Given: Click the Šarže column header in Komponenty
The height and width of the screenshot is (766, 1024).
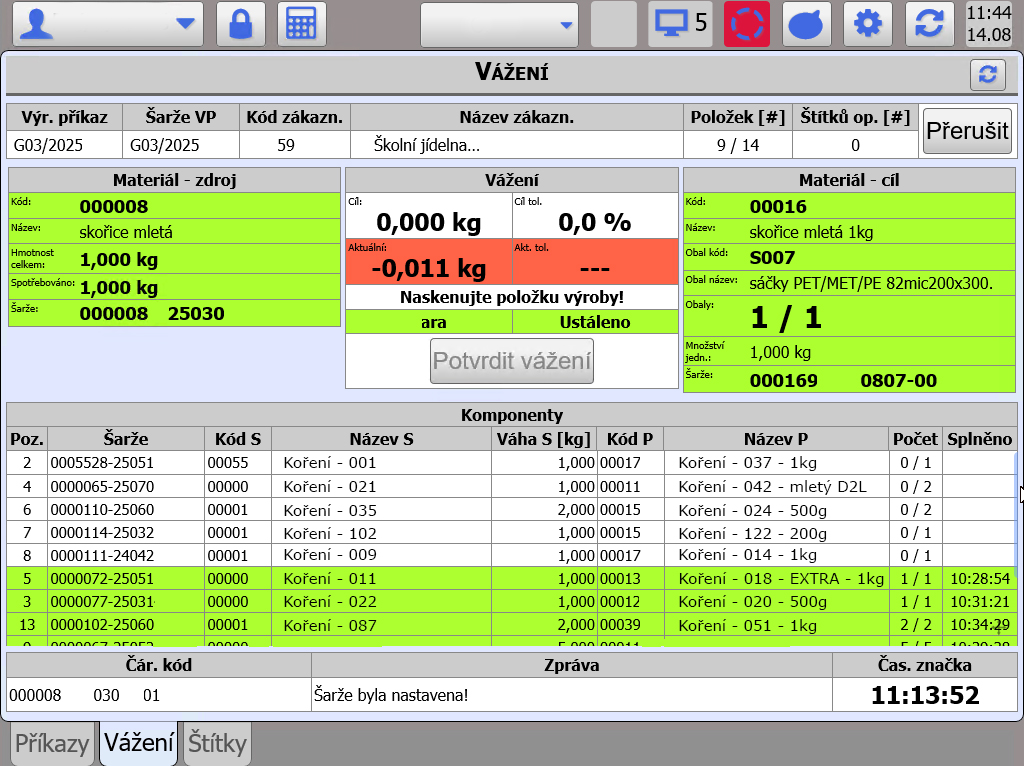Looking at the screenshot, I should (x=126, y=439).
